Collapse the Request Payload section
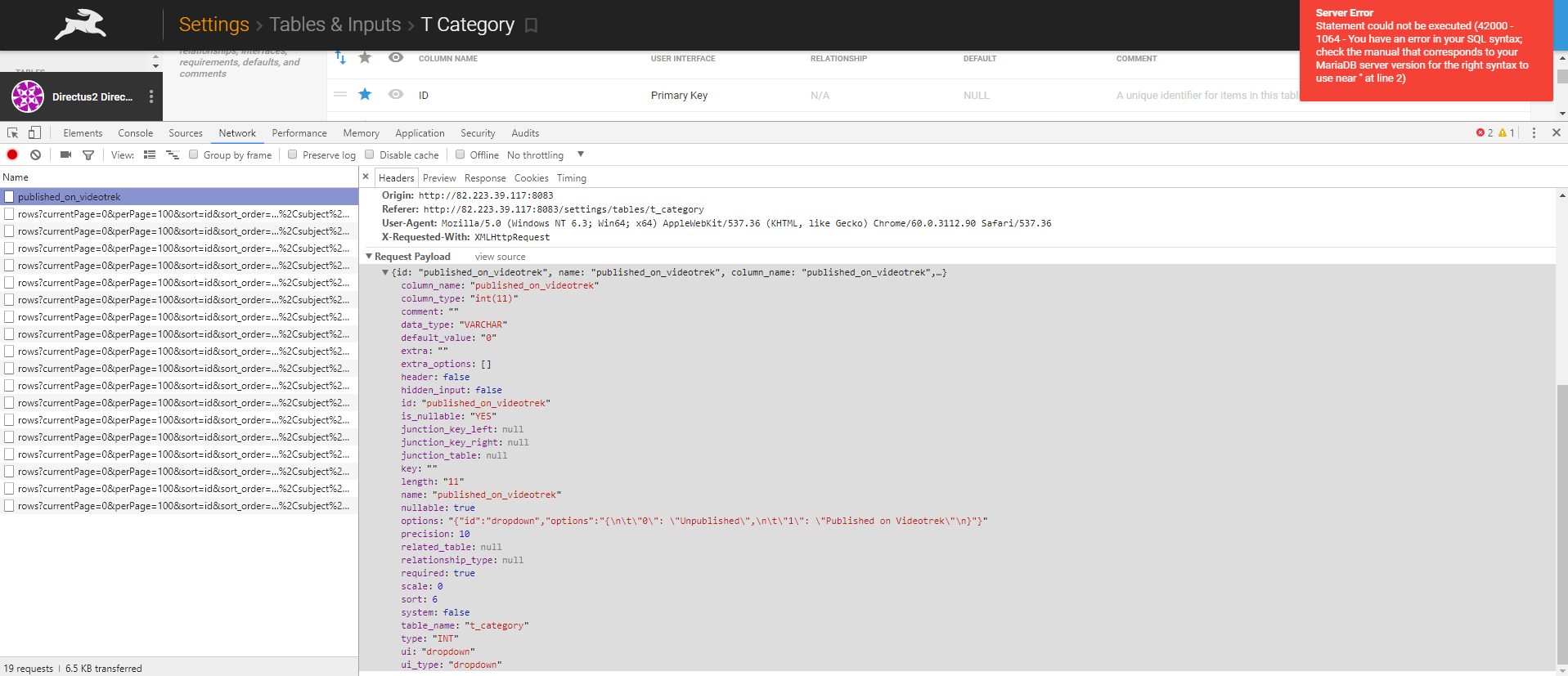 pos(369,256)
